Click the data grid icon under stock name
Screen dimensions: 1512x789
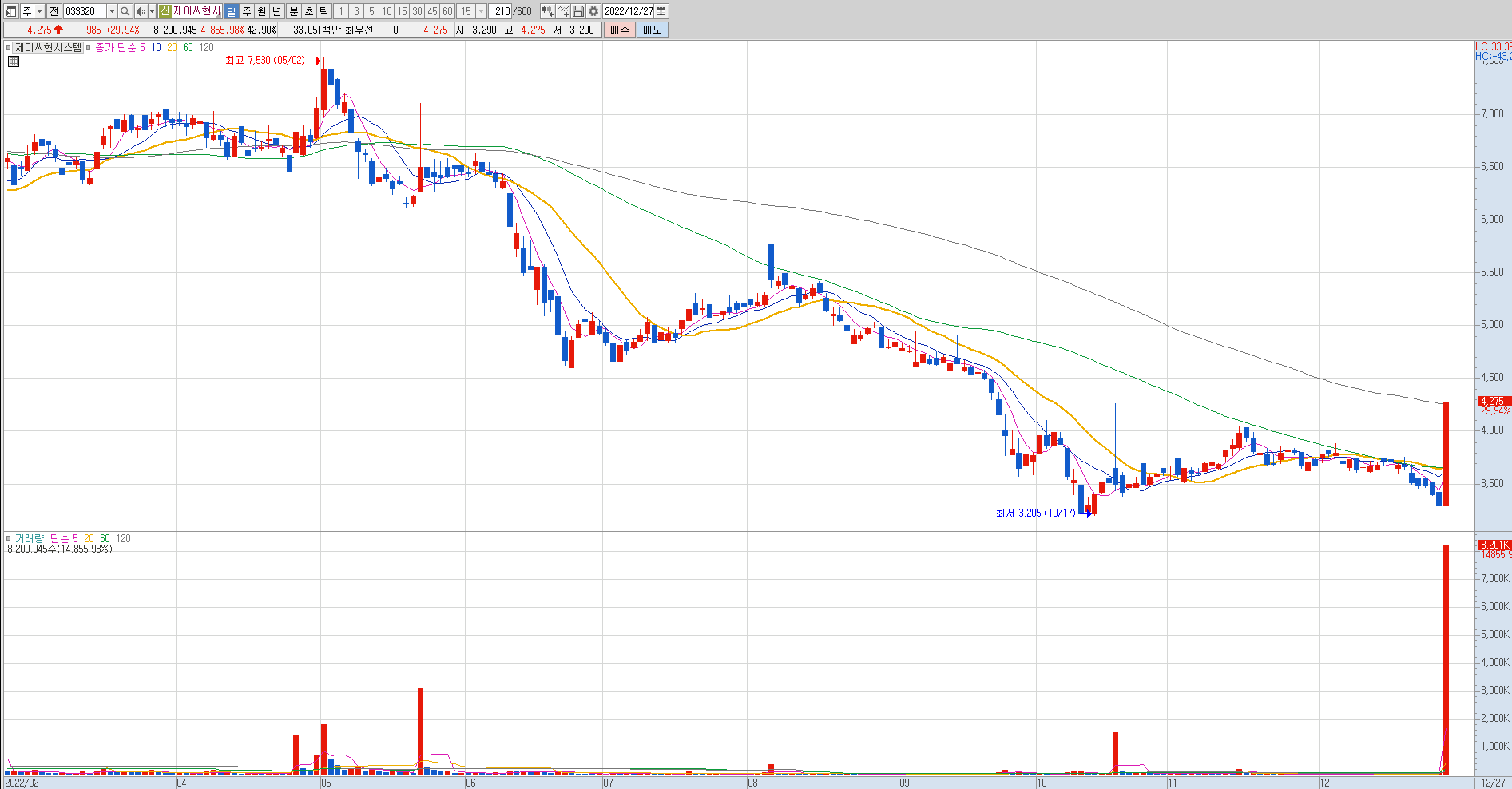(x=13, y=61)
